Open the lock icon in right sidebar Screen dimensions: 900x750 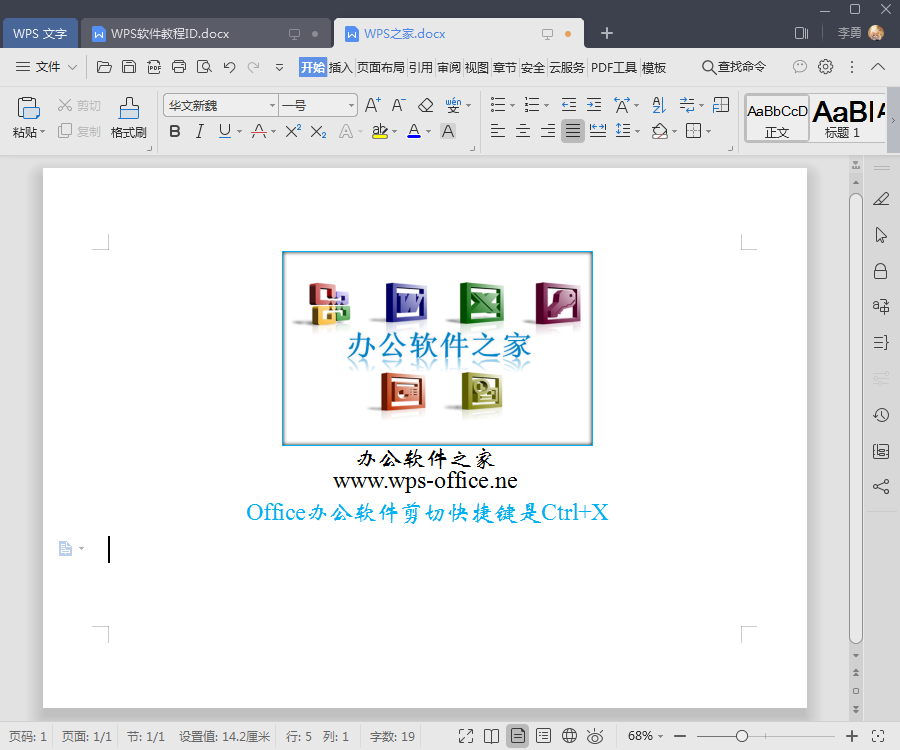(x=880, y=271)
